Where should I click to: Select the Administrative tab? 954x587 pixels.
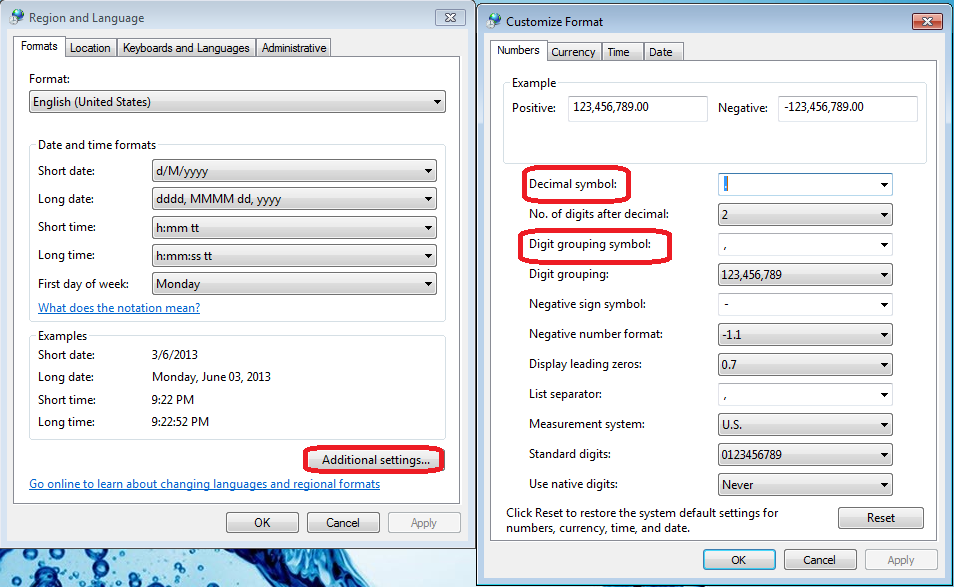point(292,47)
